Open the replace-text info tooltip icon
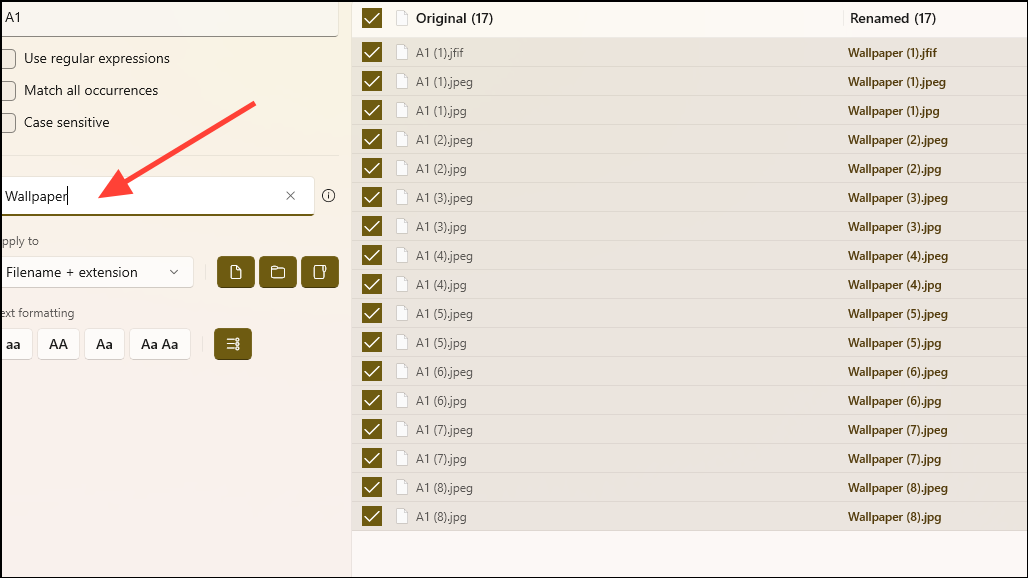This screenshot has height=578, width=1028. [328, 195]
